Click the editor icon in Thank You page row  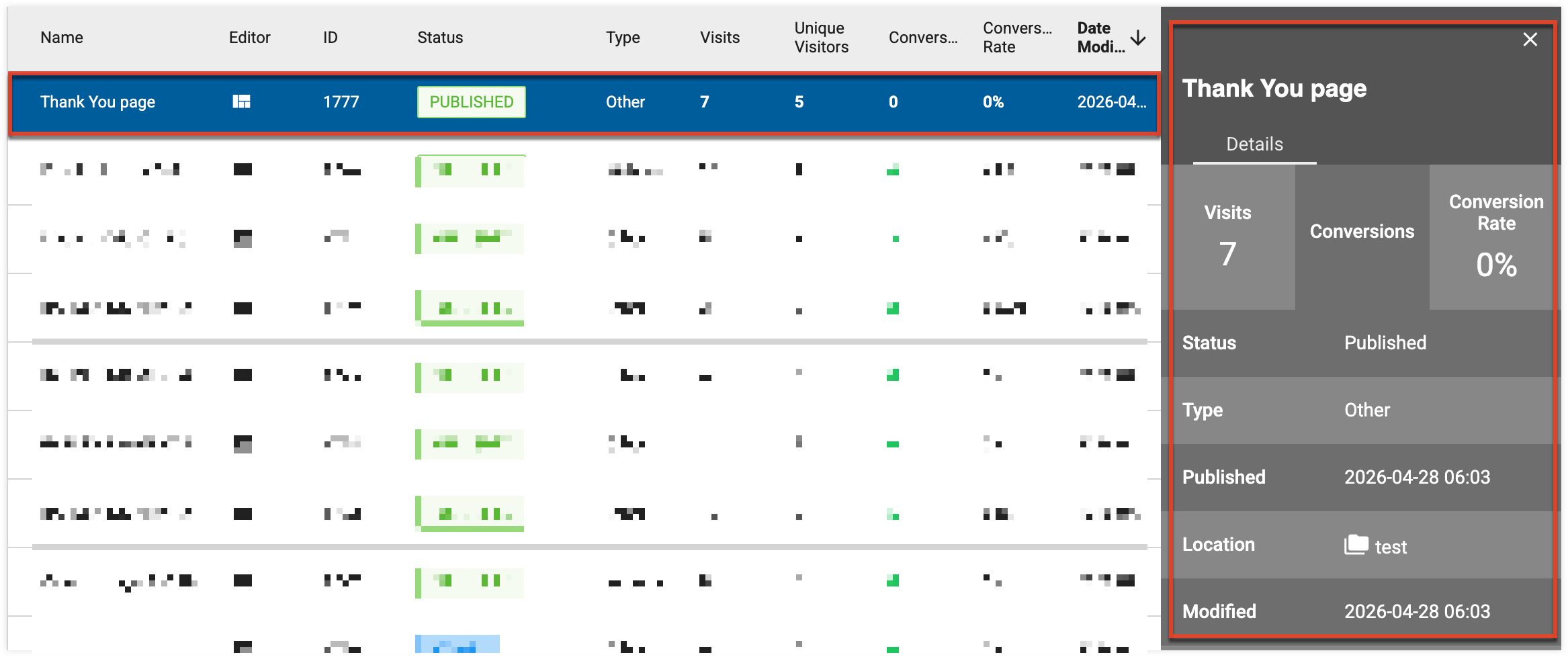(x=241, y=101)
